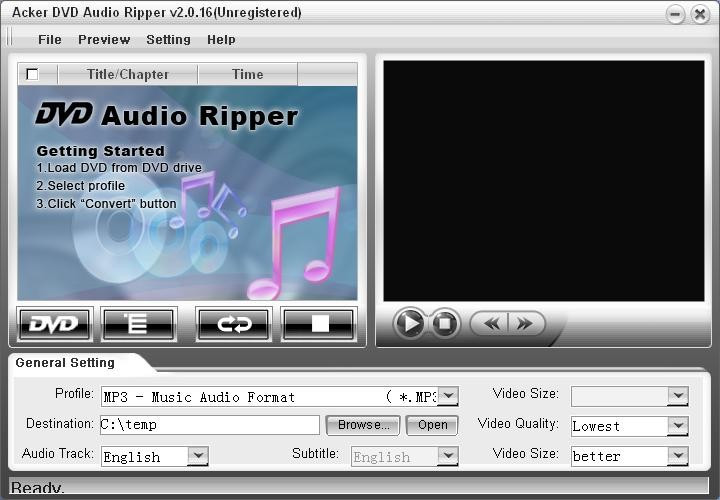Close the Acker DVD Audio Ripper window

click(700, 14)
